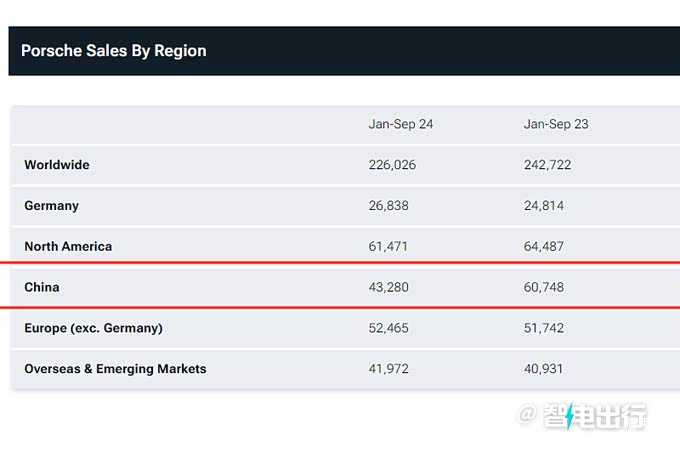The width and height of the screenshot is (680, 453).
Task: Click North America's 61,471 cell
Action: (x=388, y=246)
